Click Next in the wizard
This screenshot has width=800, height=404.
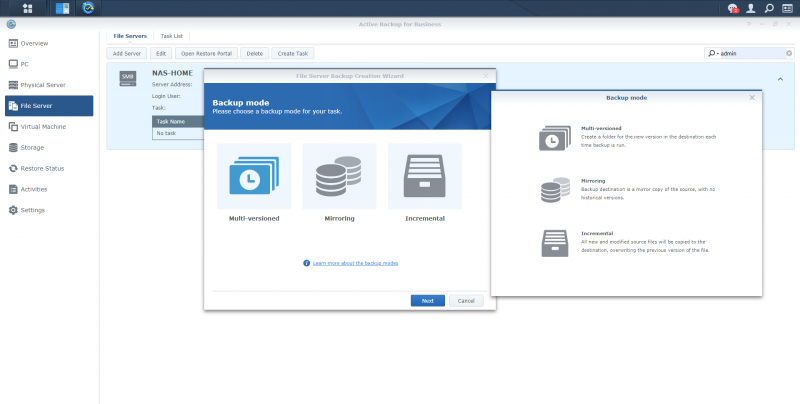click(x=428, y=301)
